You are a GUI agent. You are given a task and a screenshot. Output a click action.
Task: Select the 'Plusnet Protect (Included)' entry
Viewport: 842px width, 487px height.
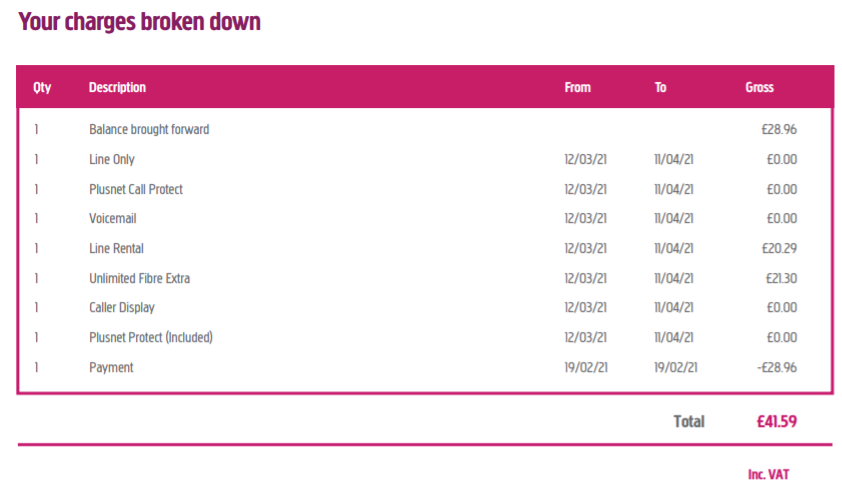tap(151, 337)
